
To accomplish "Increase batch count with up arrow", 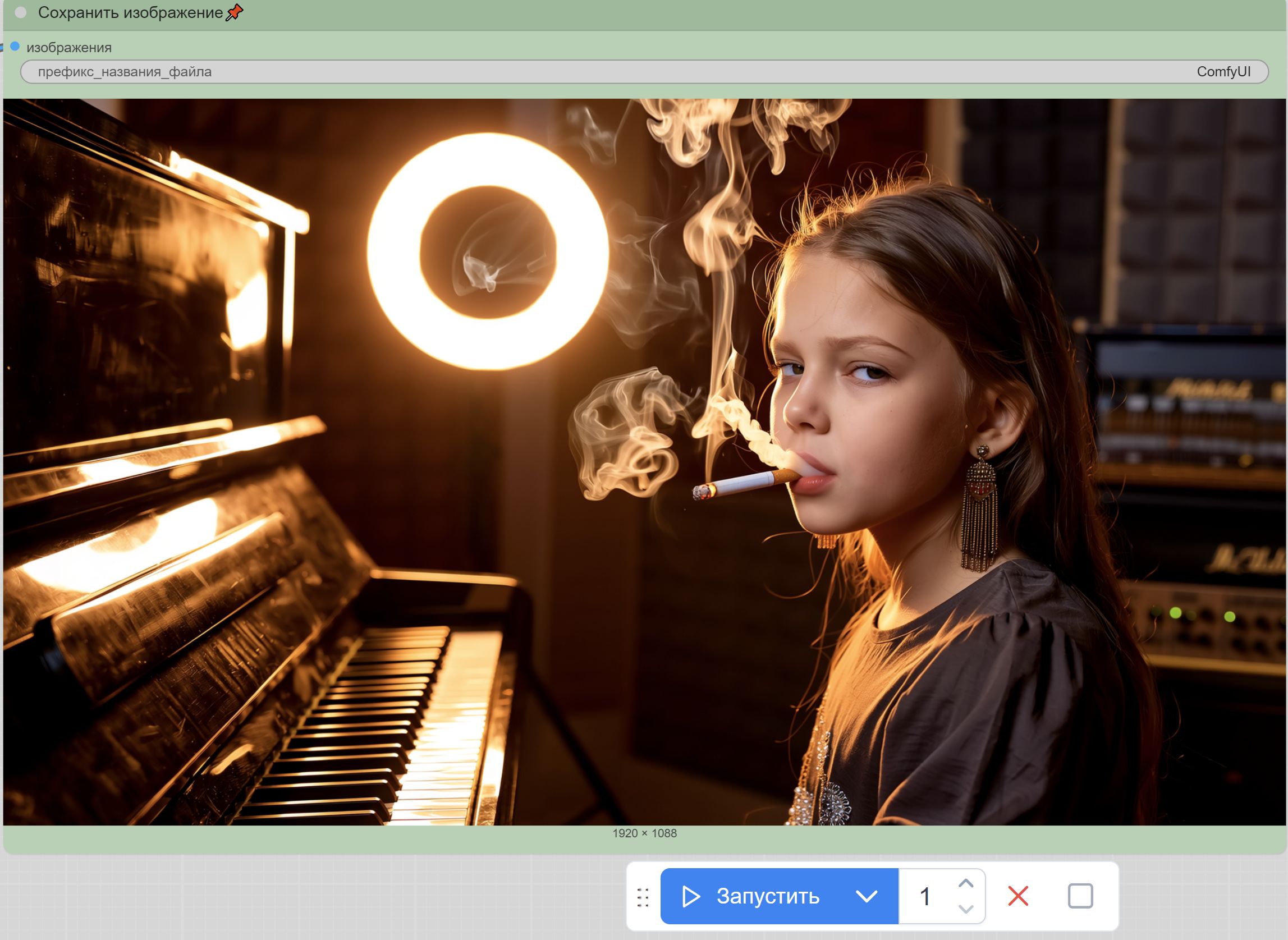I will (965, 884).
